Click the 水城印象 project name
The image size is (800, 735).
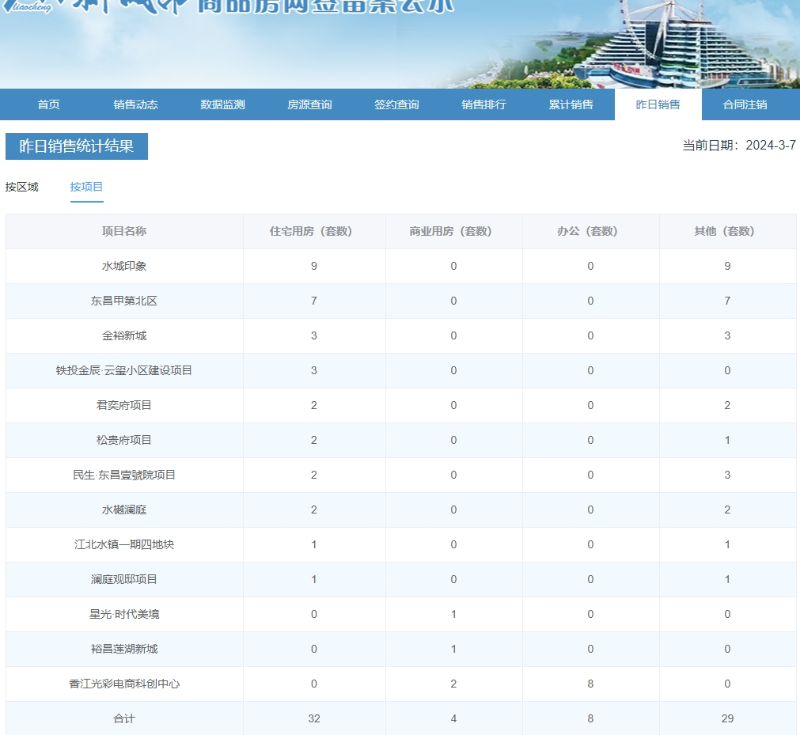pyautogui.click(x=124, y=266)
